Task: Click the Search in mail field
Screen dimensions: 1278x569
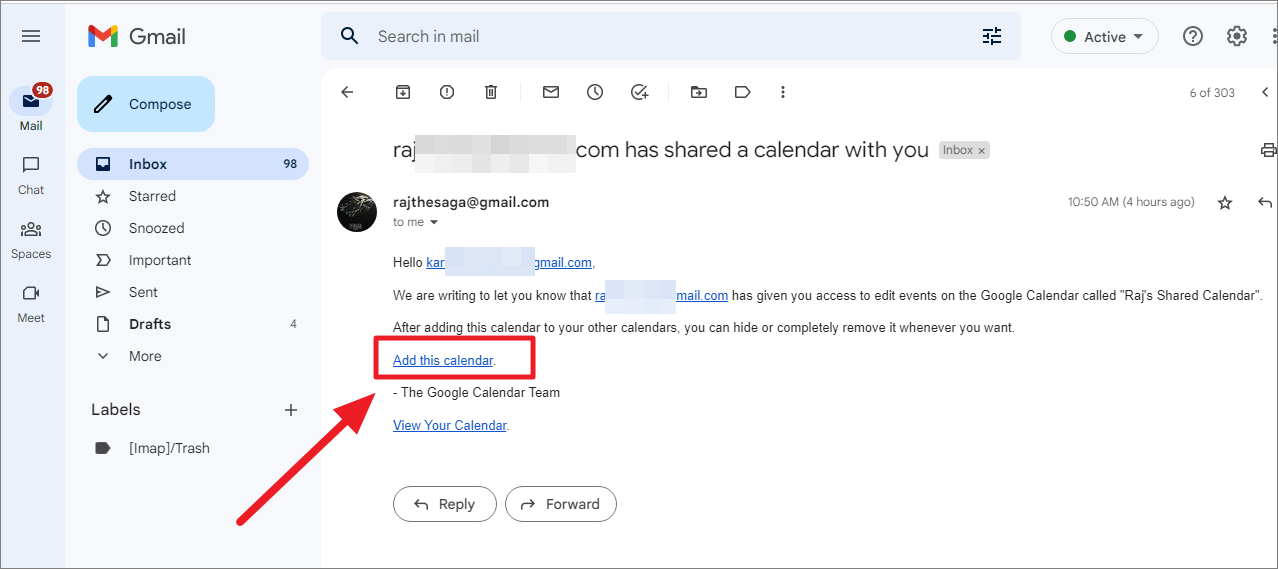Action: point(660,36)
